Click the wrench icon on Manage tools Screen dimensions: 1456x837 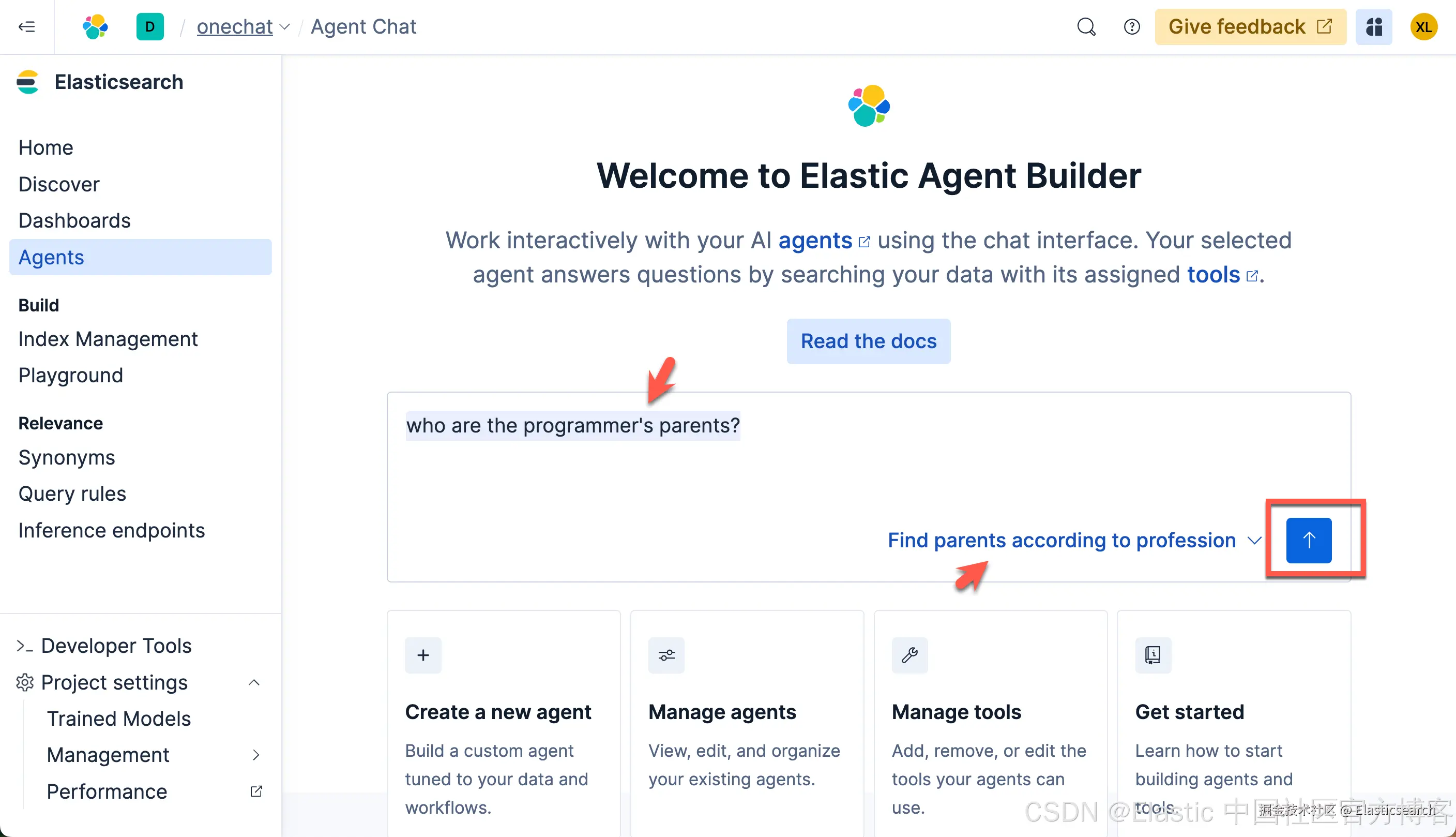point(909,655)
